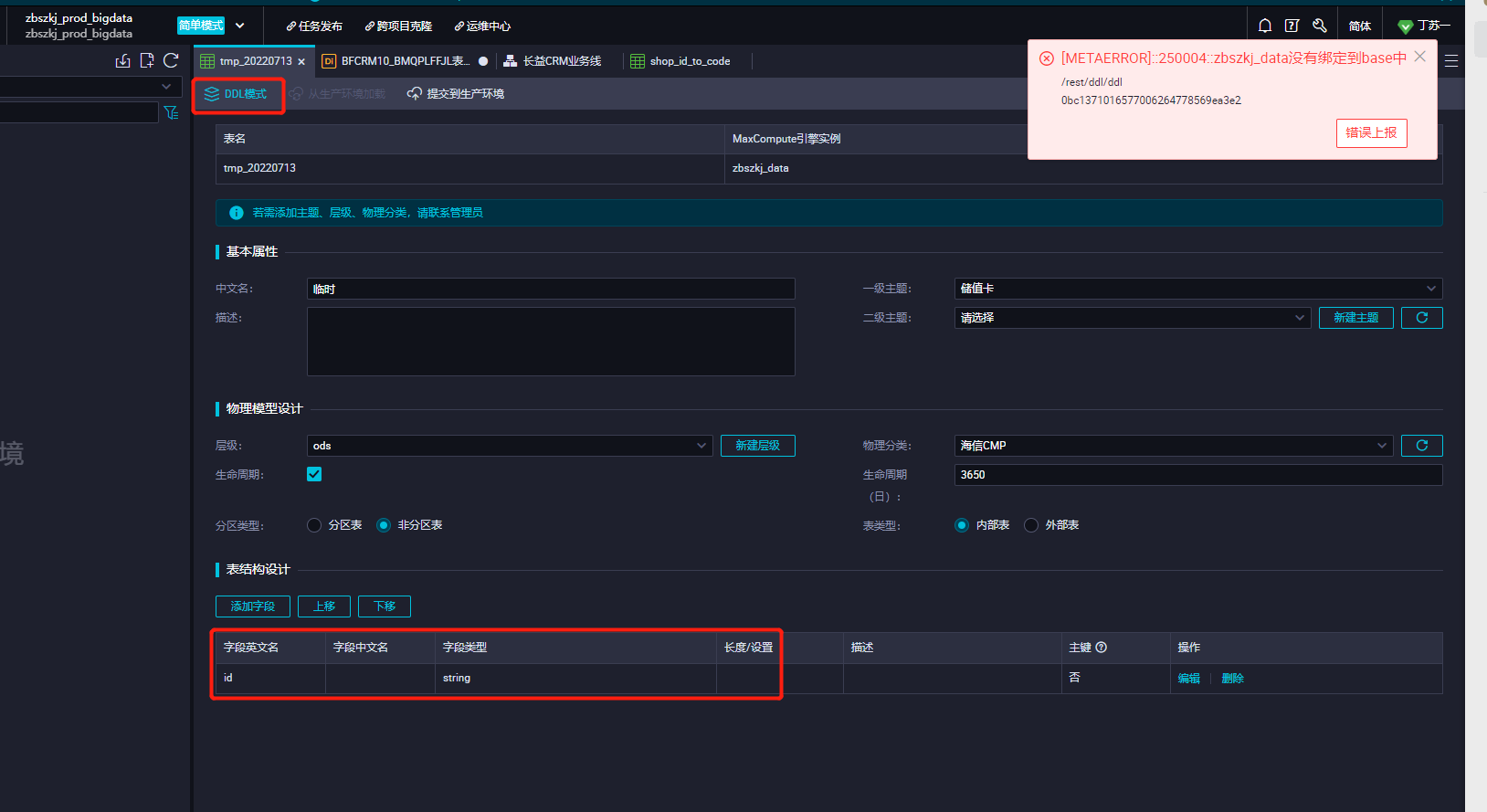Refresh the left panel list
The image size is (1487, 812).
pos(171,61)
